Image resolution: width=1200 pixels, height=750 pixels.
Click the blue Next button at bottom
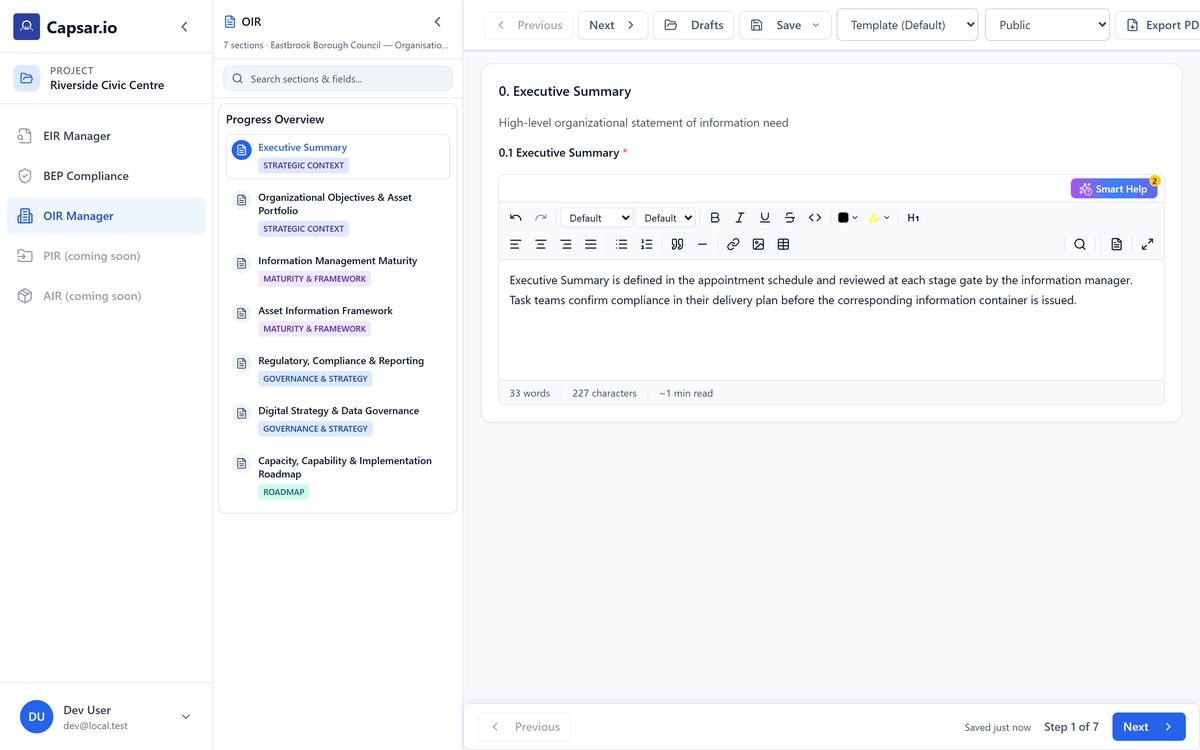[x=1149, y=727]
